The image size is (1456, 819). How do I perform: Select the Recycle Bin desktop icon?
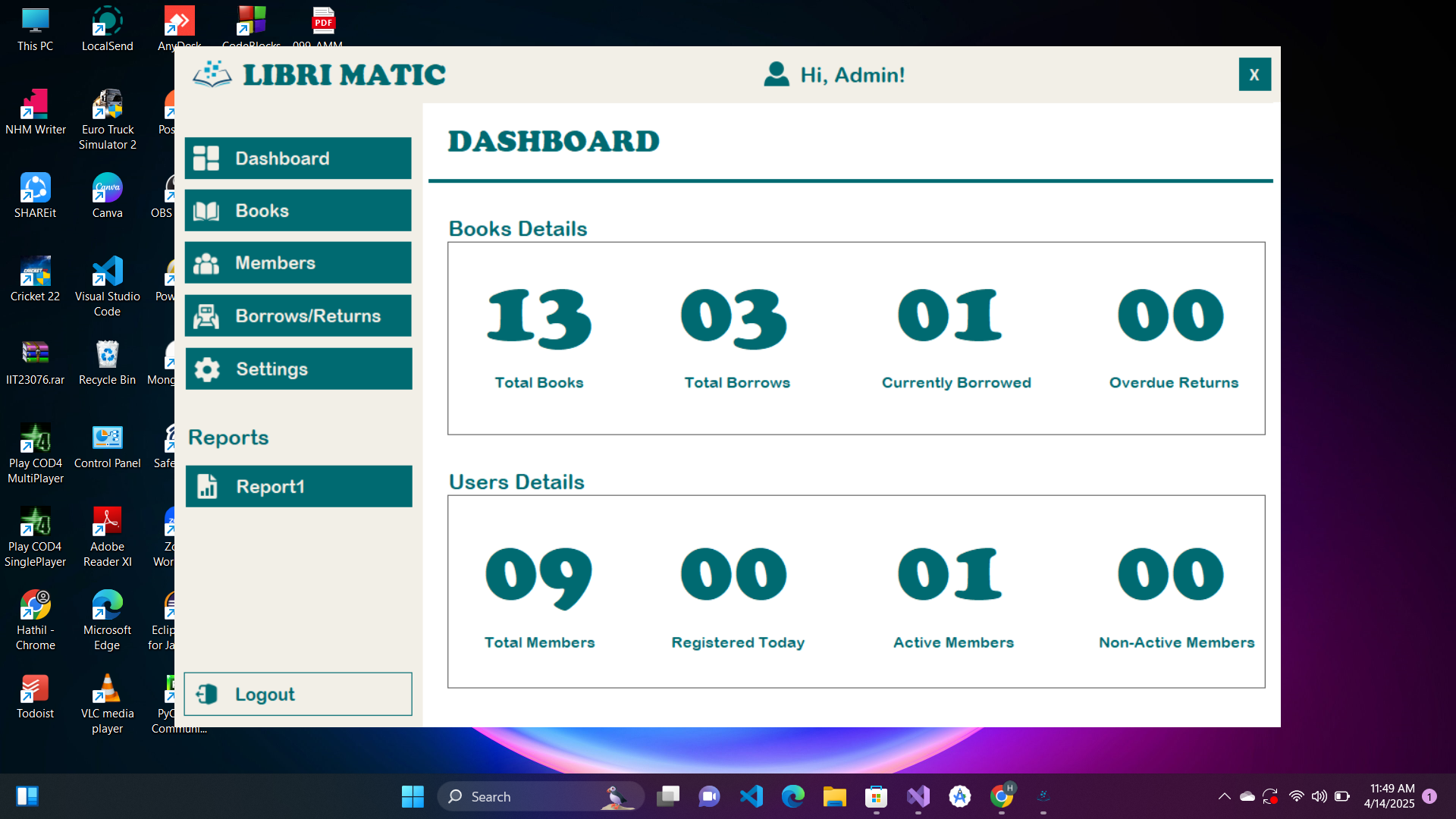pos(108,363)
